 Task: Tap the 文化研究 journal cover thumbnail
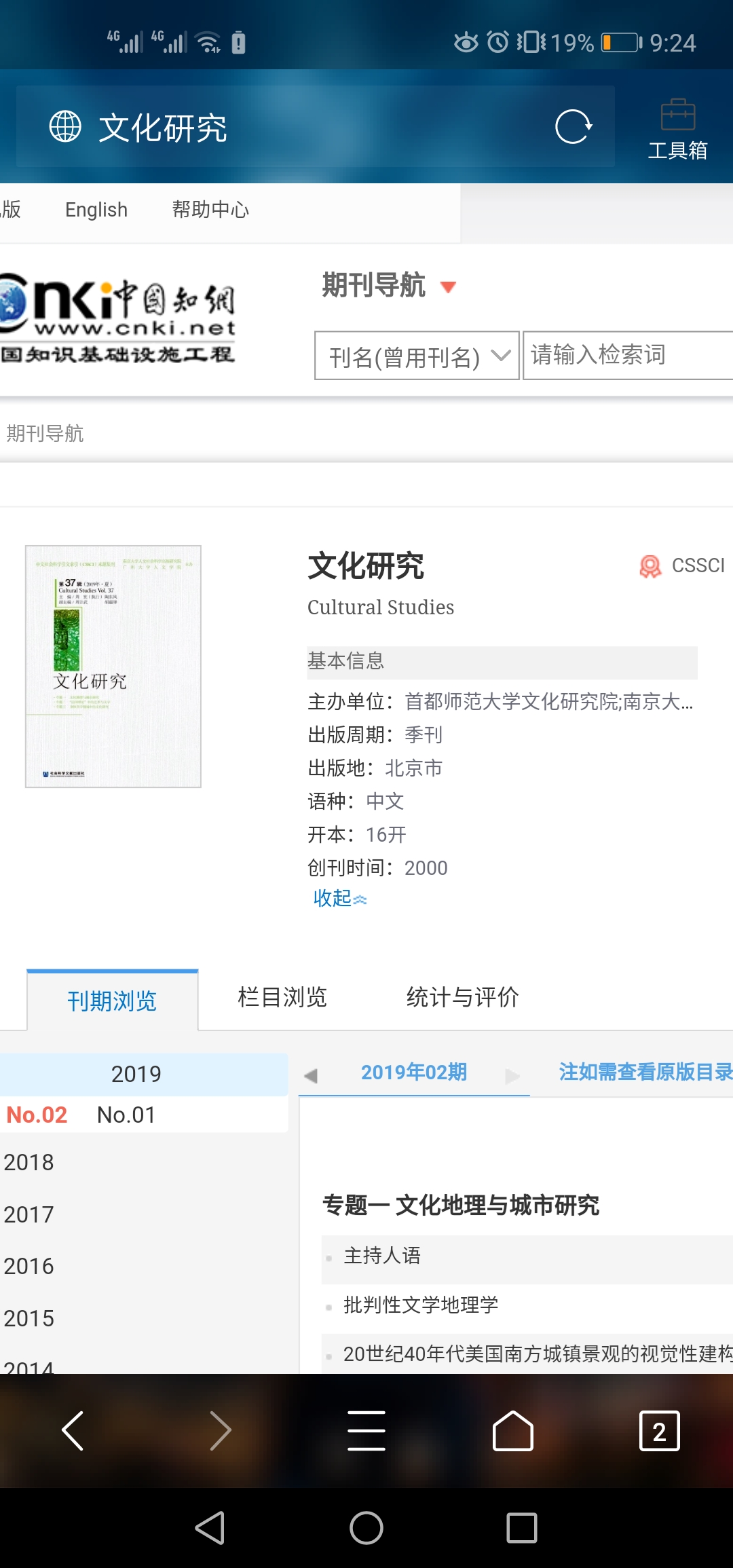(x=113, y=666)
